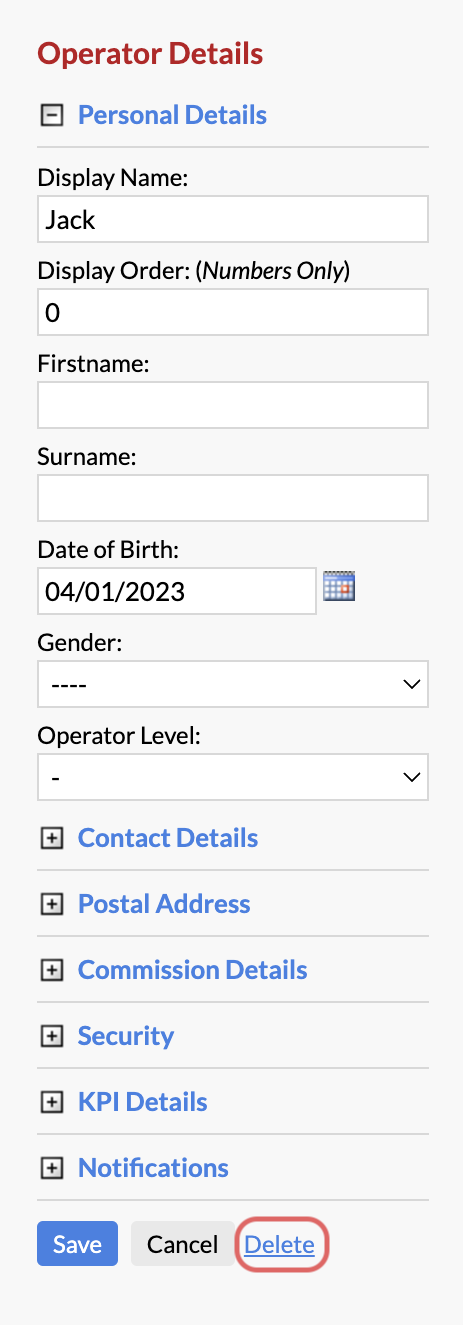Viewport: 463px width, 1325px height.
Task: Save the operator details
Action: click(x=77, y=1244)
